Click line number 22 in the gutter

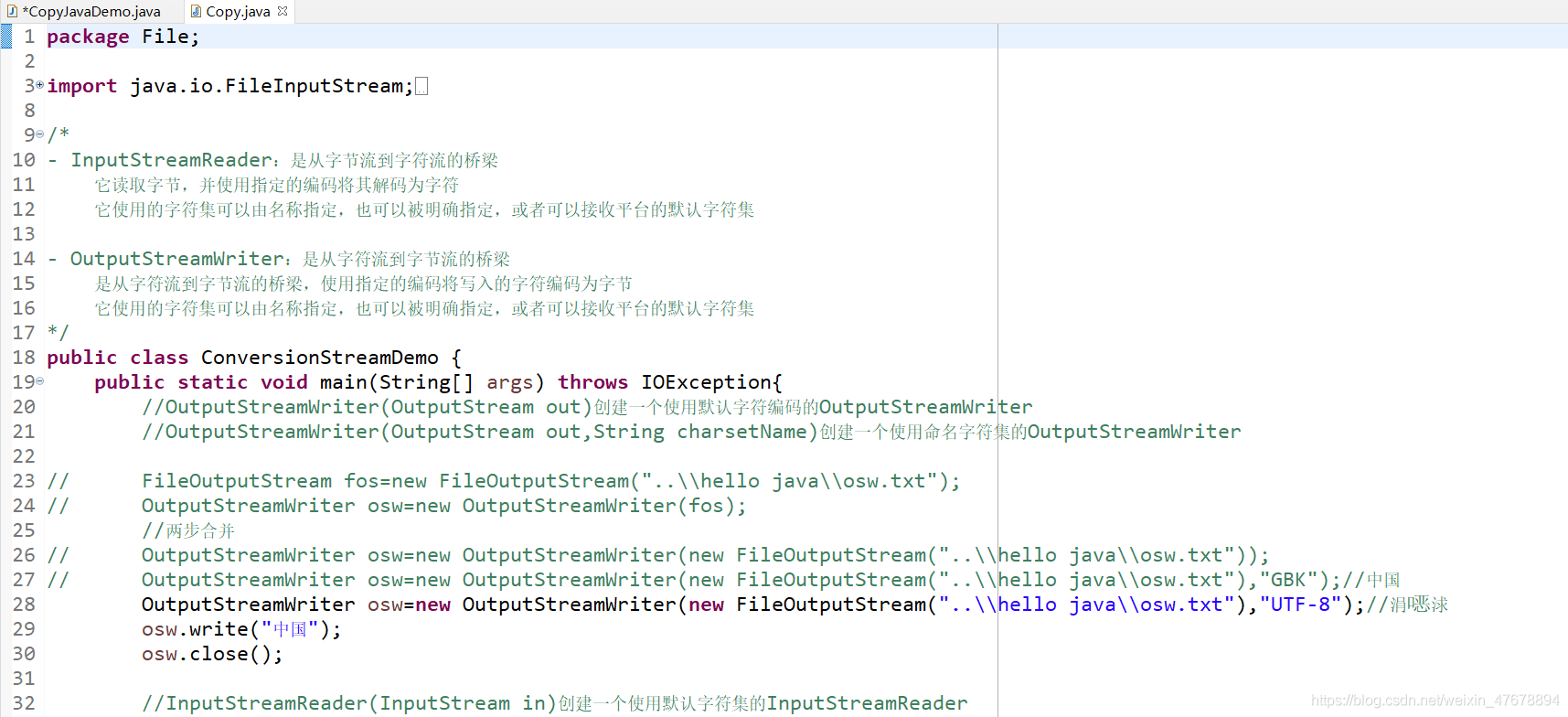coord(24,456)
